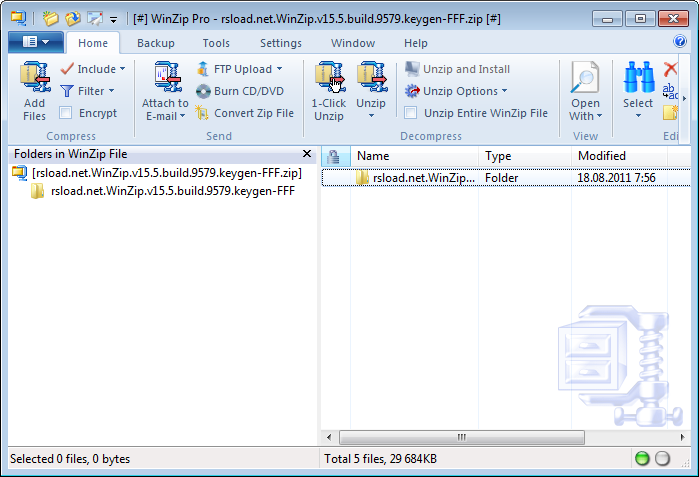Click Selected 0 files, 0 bytes status text
This screenshot has height=477, width=699.
click(70, 459)
